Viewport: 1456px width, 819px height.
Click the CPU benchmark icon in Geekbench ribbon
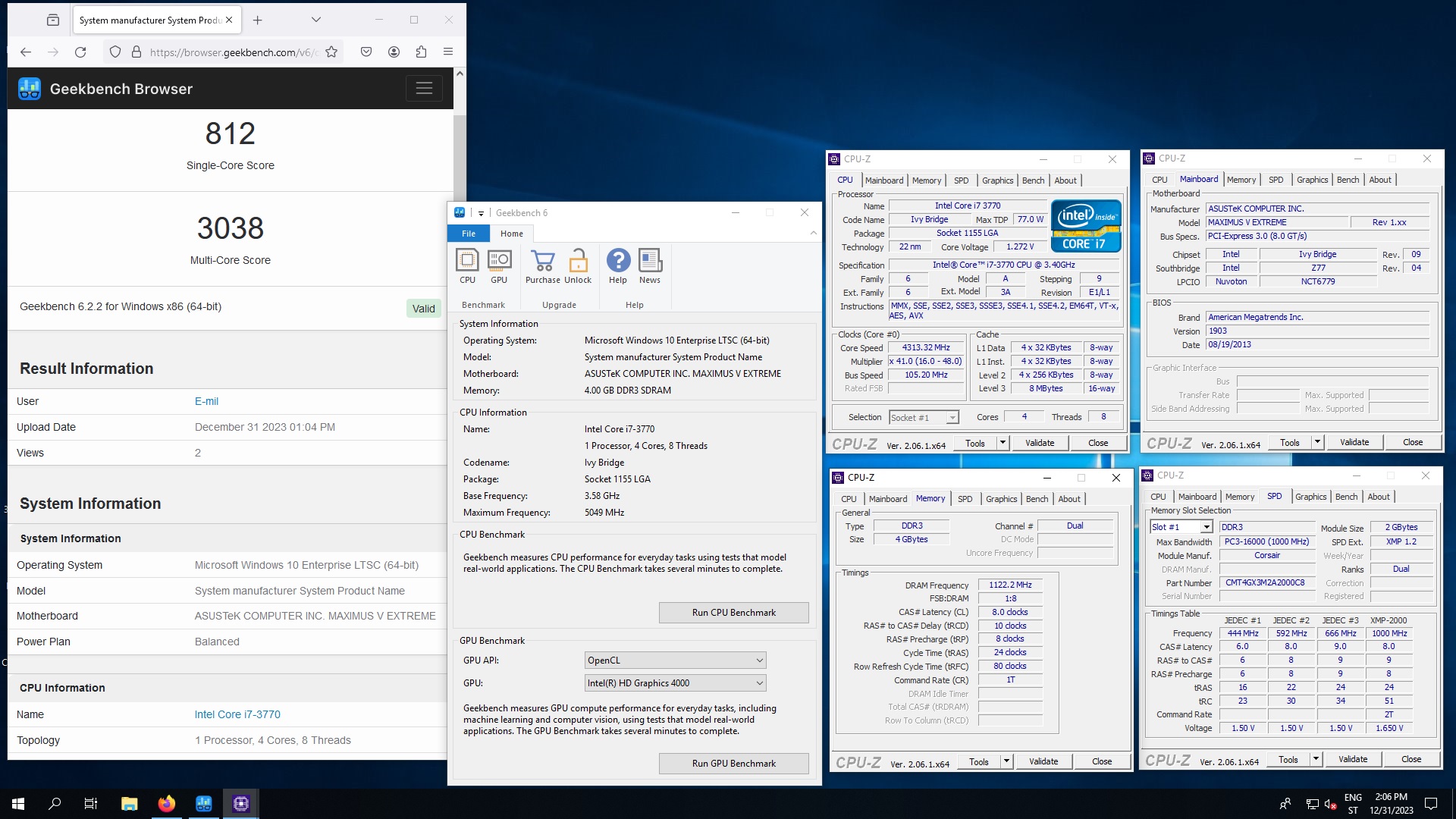point(467,266)
